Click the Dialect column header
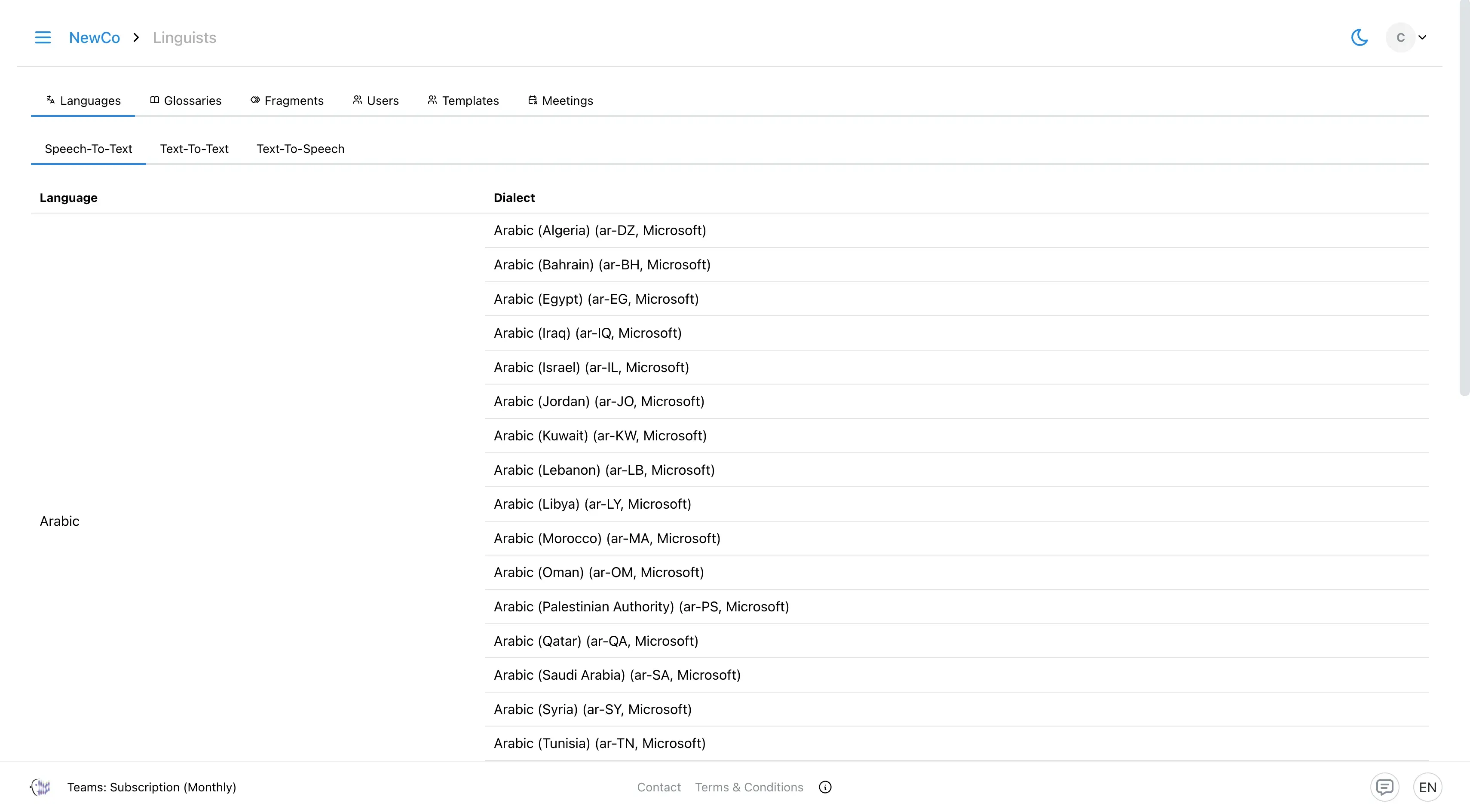Screen dimensions: 1470x812 pos(514,198)
